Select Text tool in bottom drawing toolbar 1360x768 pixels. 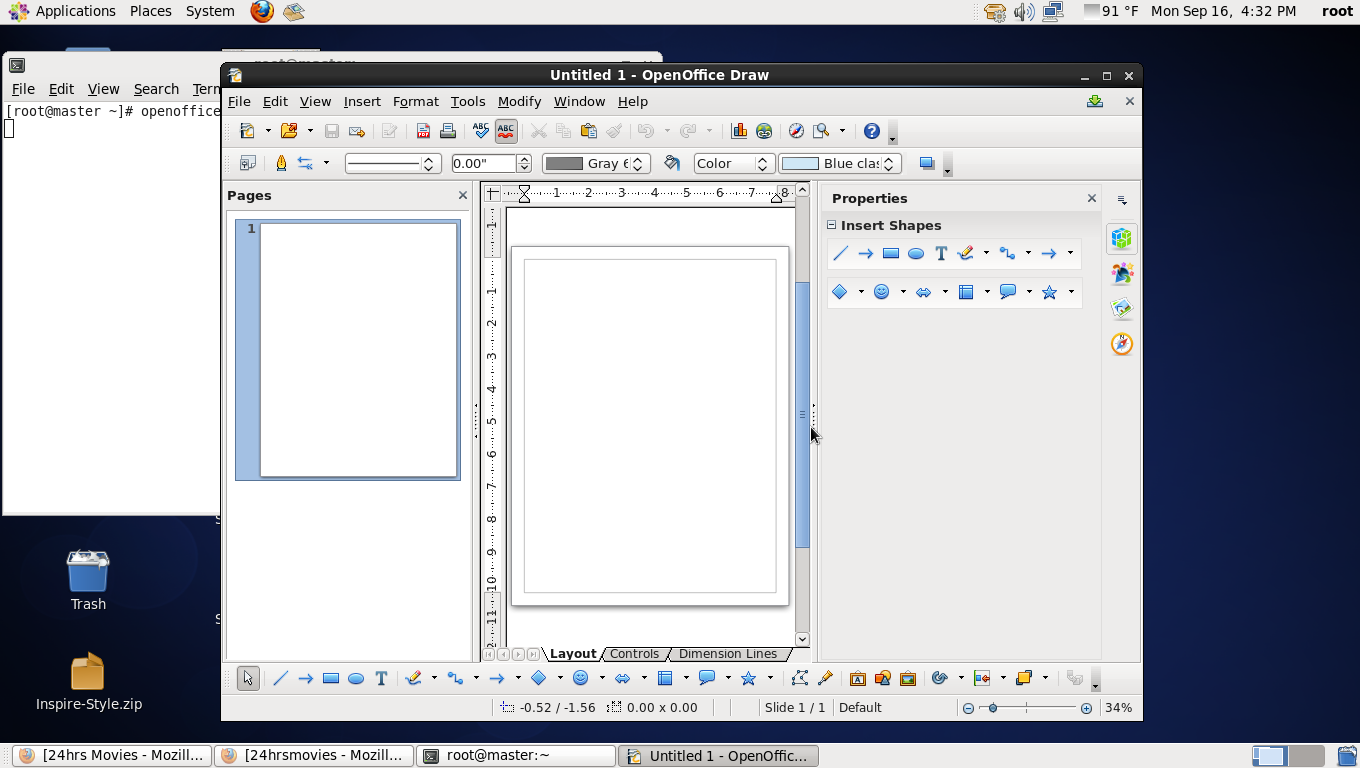pyautogui.click(x=381, y=678)
